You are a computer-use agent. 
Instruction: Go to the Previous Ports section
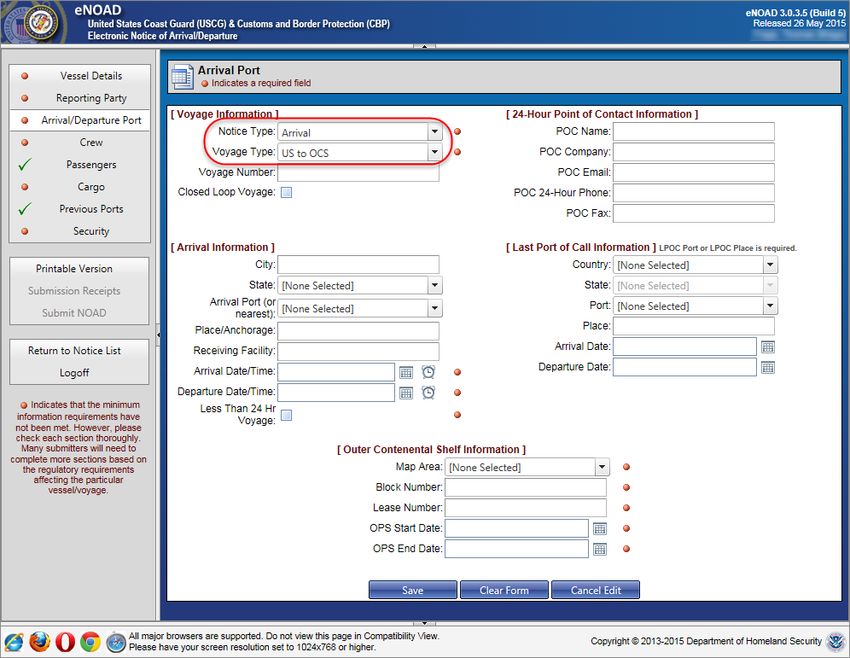80,209
